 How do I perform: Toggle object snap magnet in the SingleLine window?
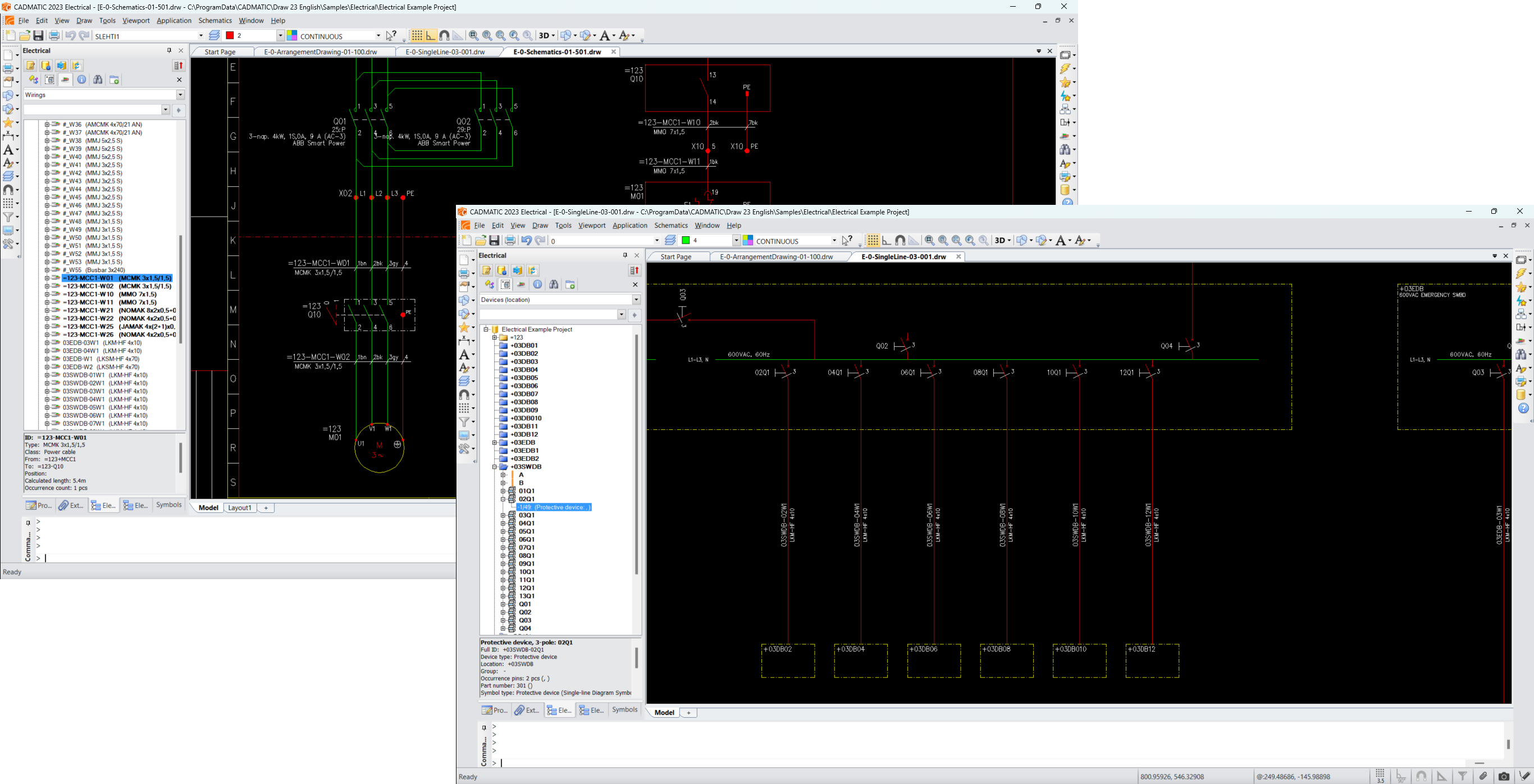[900, 241]
